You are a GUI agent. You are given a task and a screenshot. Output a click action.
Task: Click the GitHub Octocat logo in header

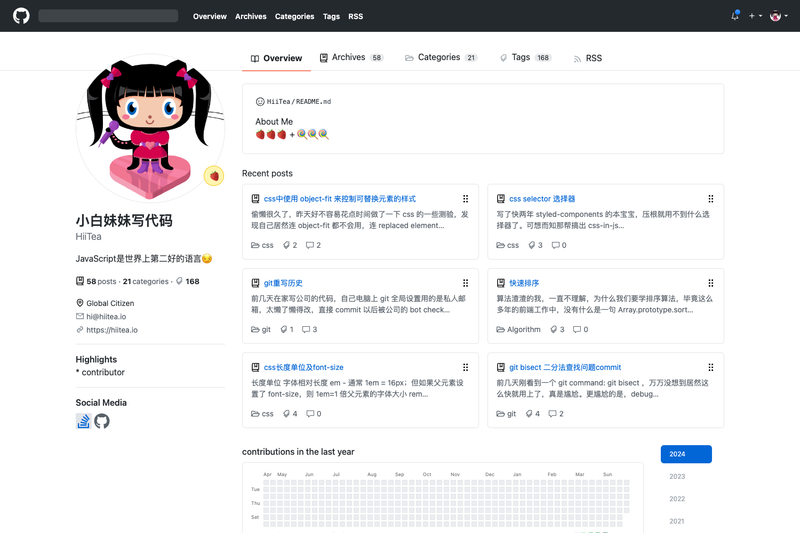(21, 16)
